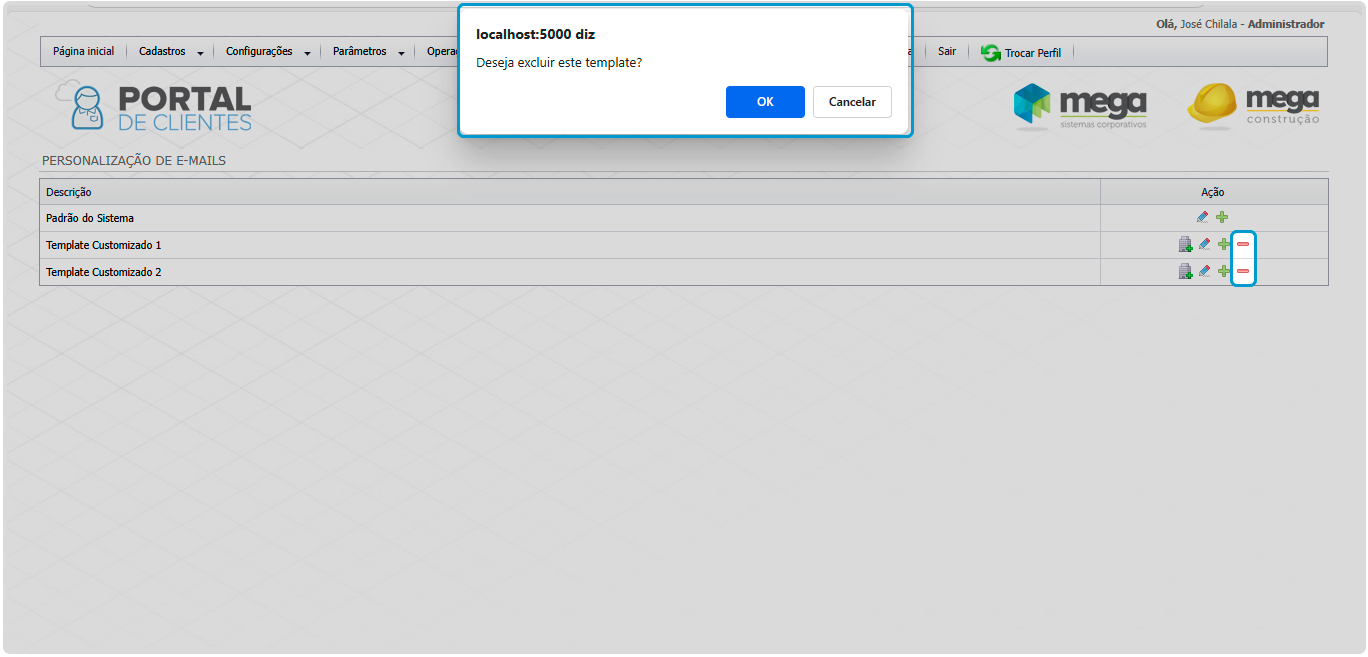This screenshot has height=657, width=1368.
Task: Click the building icon for Template Customizado 2
Action: tap(1185, 271)
